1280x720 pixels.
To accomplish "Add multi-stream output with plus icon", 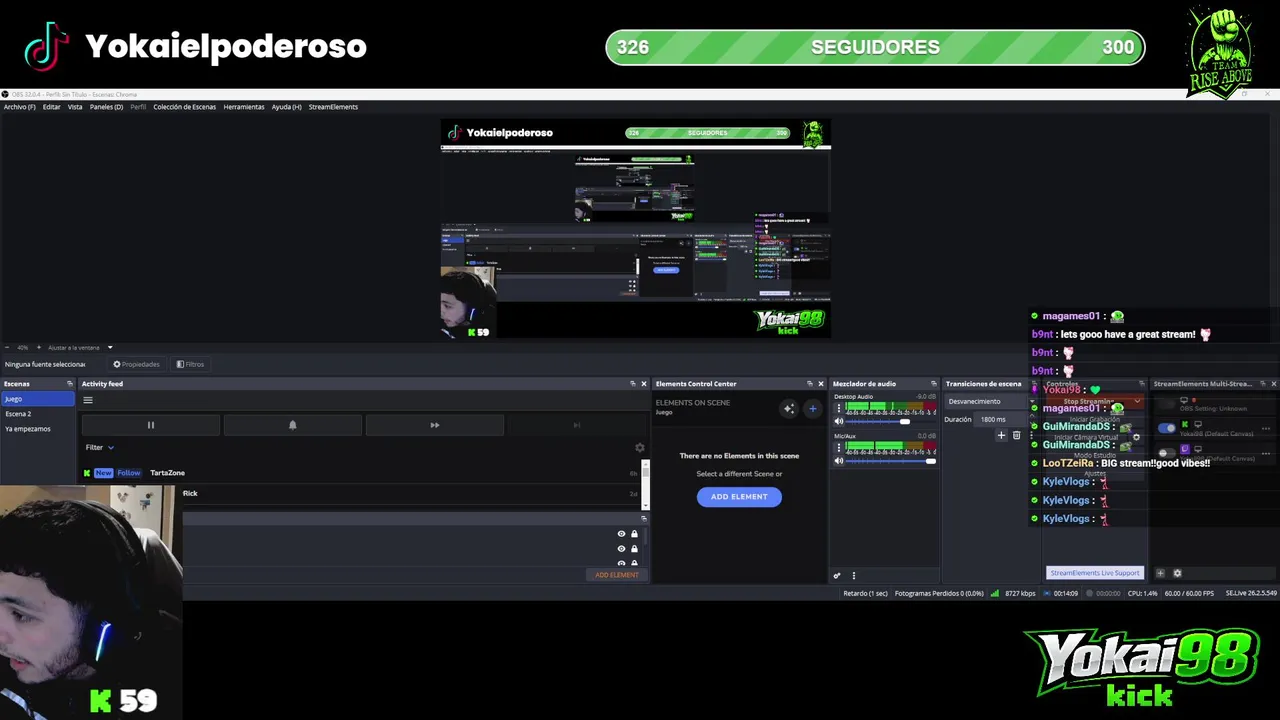I will 1160,573.
